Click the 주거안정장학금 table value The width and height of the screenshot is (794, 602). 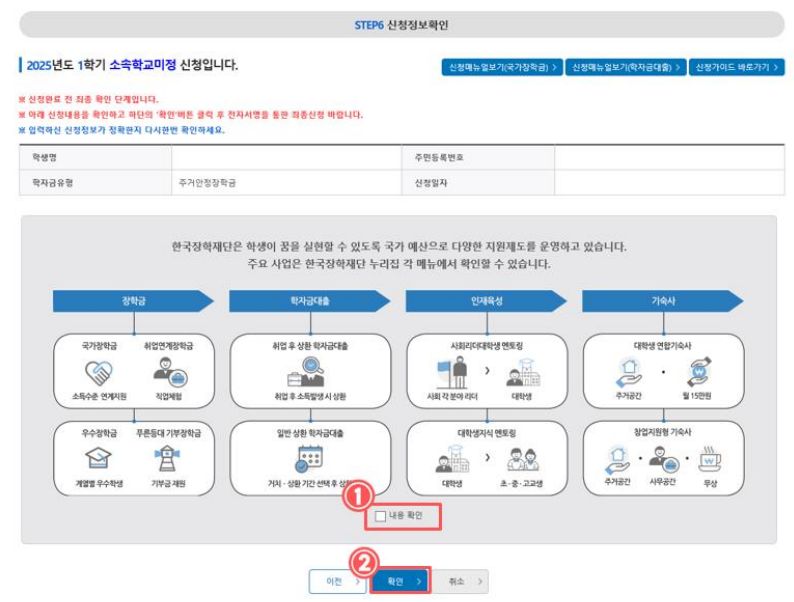pyautogui.click(x=207, y=183)
